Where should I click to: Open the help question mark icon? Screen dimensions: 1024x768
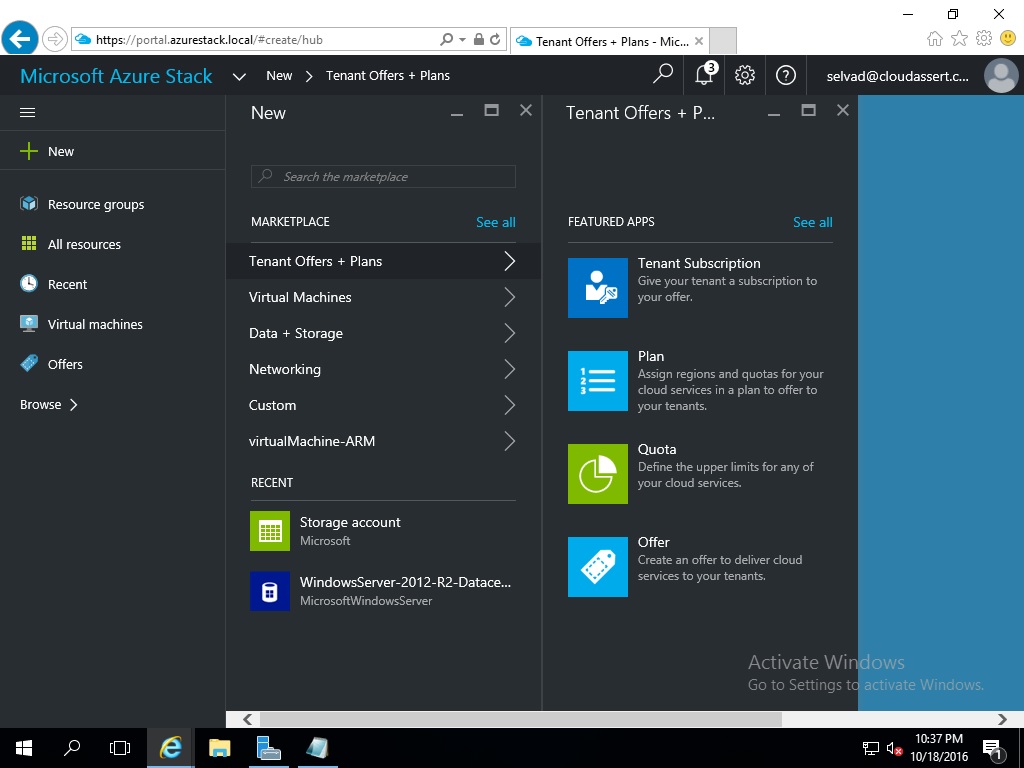point(786,75)
